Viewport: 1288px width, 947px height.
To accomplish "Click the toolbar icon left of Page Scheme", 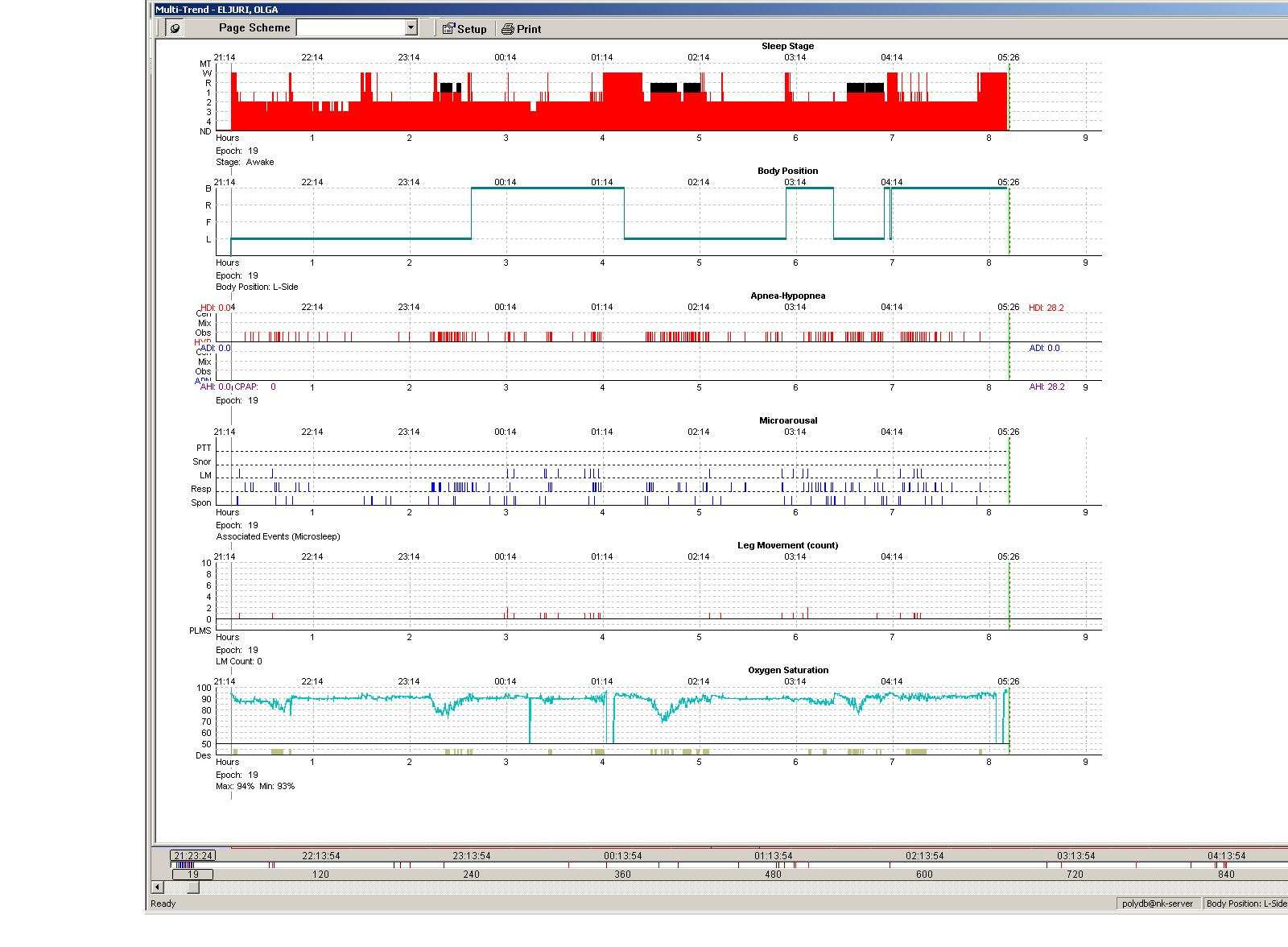I will (x=175, y=28).
